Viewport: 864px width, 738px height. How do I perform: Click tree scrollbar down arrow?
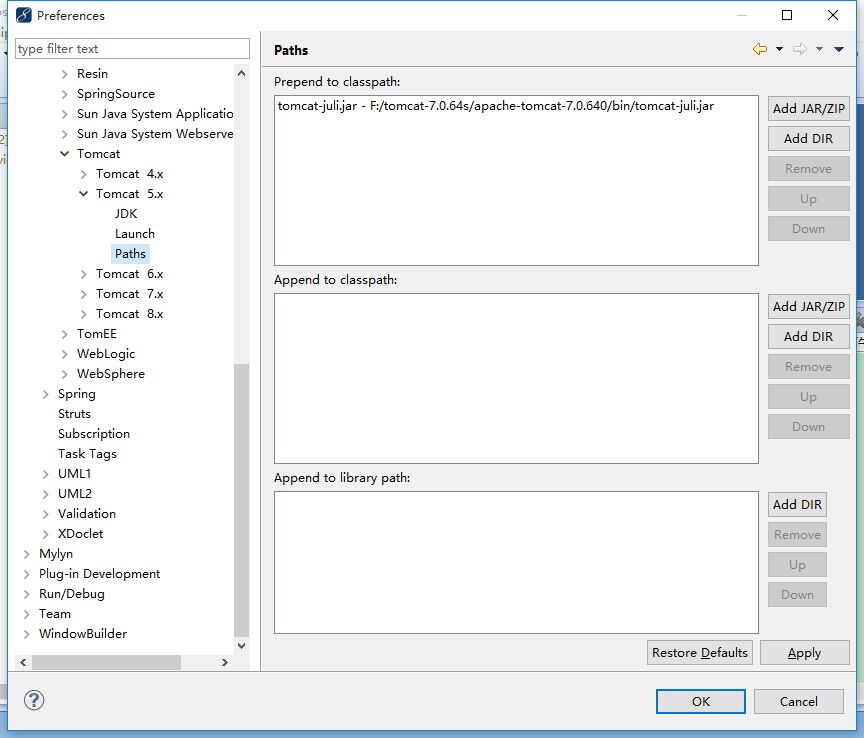click(241, 645)
